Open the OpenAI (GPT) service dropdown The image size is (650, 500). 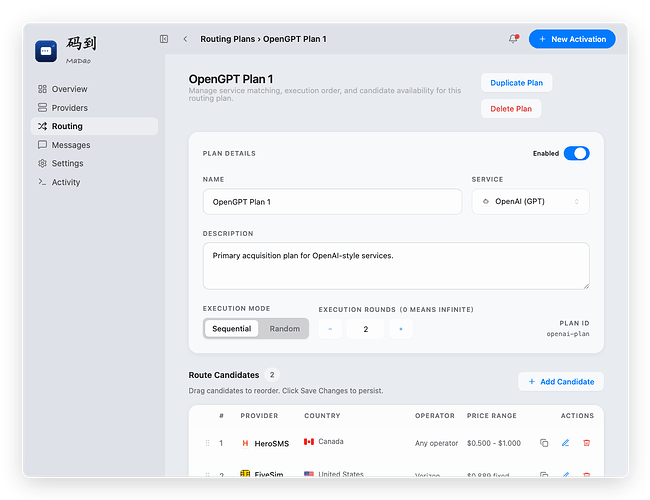530,201
